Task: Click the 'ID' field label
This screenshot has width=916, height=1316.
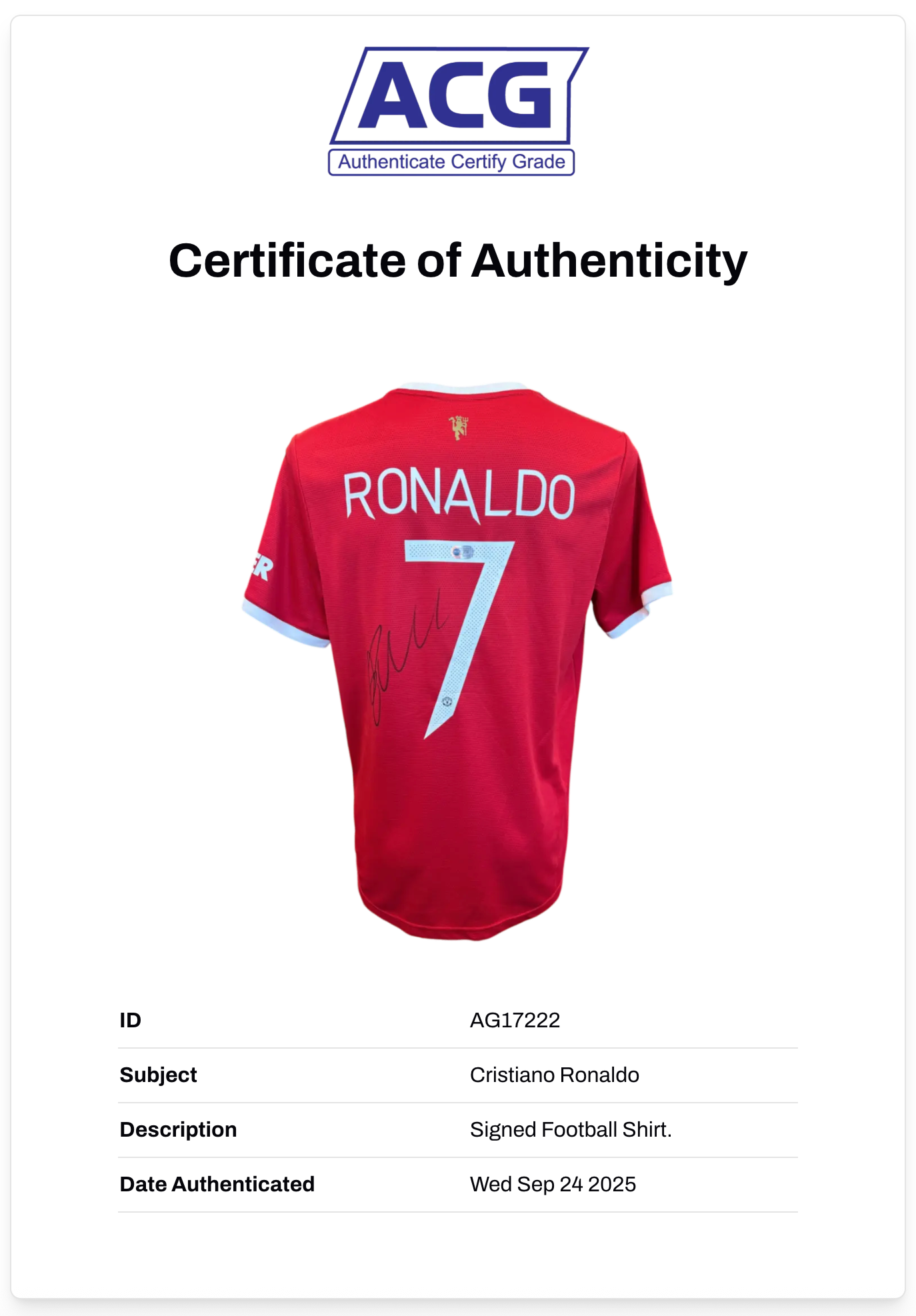Action: tap(131, 1020)
